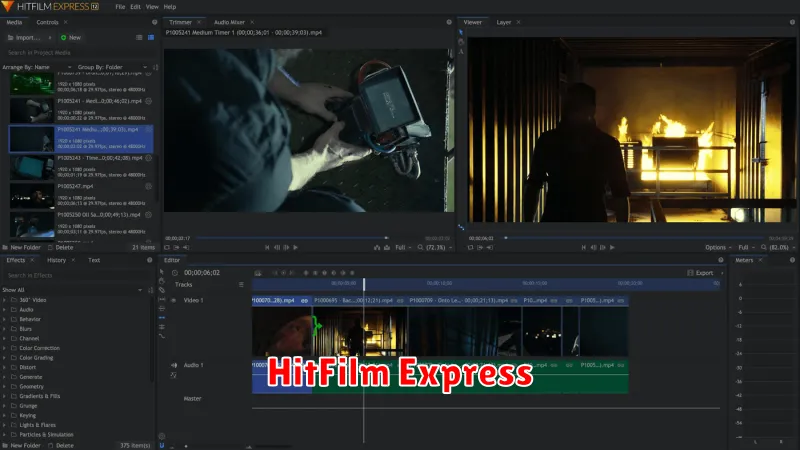Toggle link icon on P1000070 clip
The height and width of the screenshot is (450, 800).
pyautogui.click(x=305, y=301)
